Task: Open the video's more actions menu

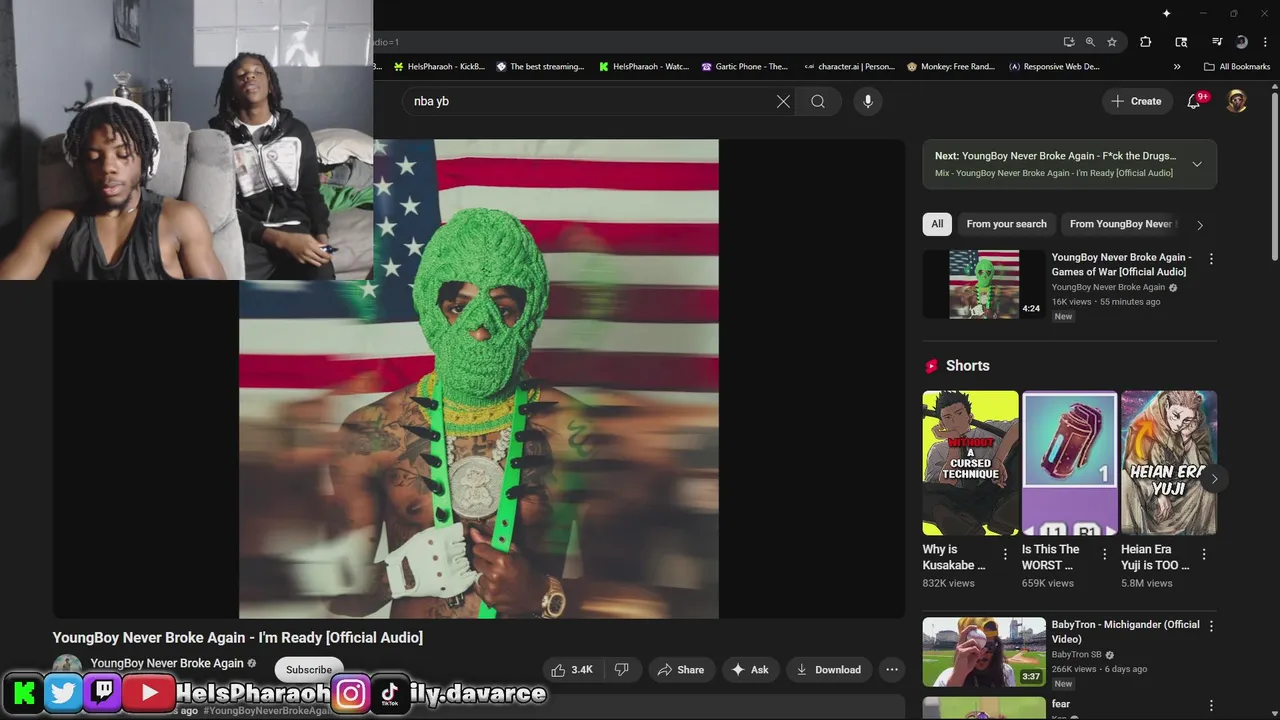Action: pyautogui.click(x=892, y=670)
